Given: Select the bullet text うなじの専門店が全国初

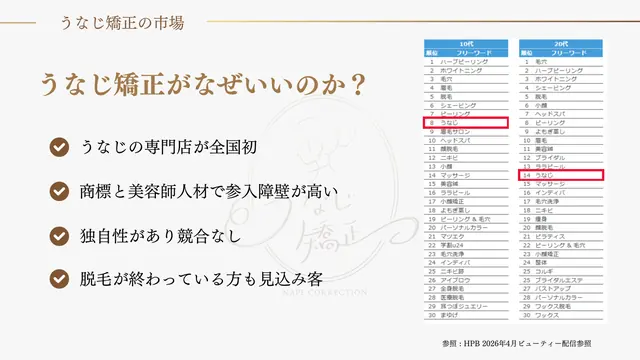Looking at the screenshot, I should (x=169, y=147).
